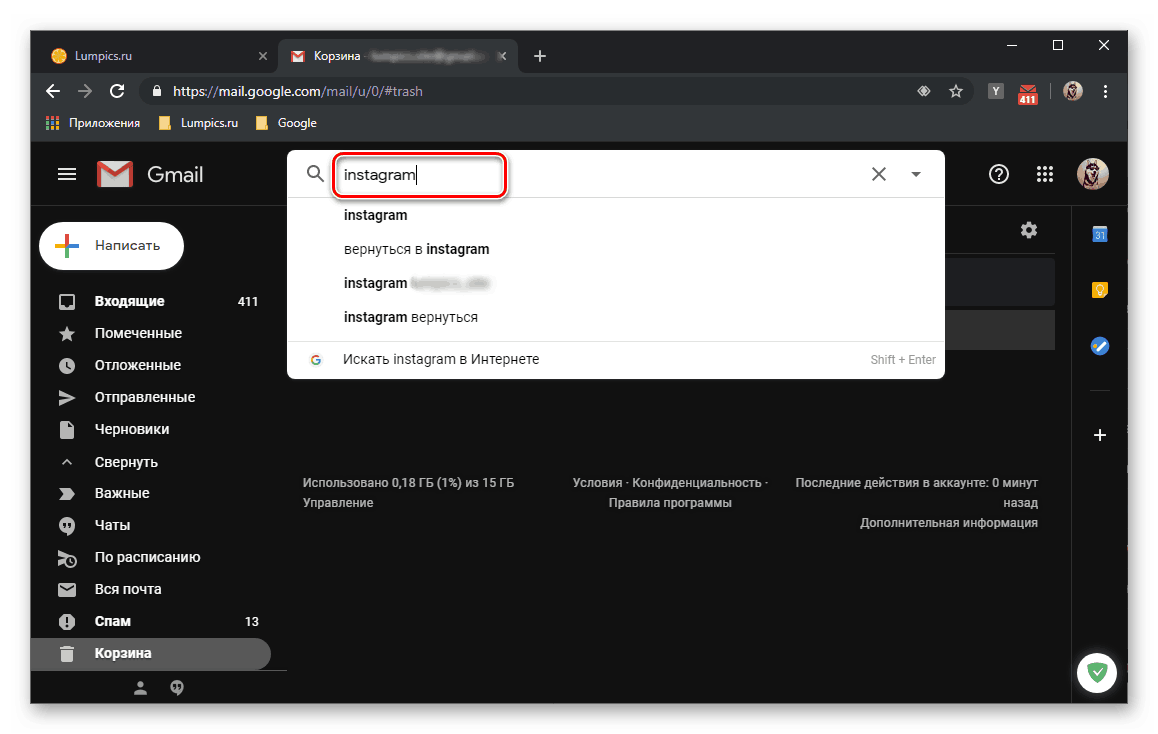Open По расписанию folder
The width and height of the screenshot is (1158, 734).
click(x=151, y=558)
